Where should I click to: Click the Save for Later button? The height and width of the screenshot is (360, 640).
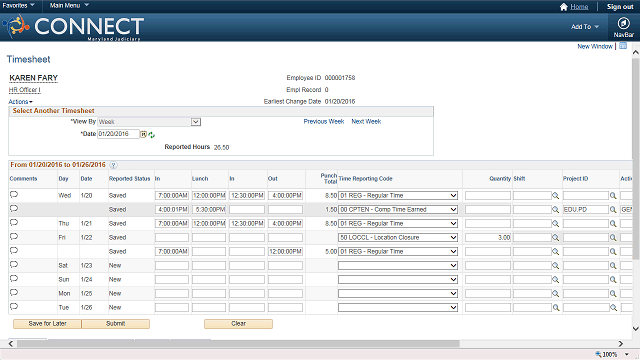click(47, 324)
